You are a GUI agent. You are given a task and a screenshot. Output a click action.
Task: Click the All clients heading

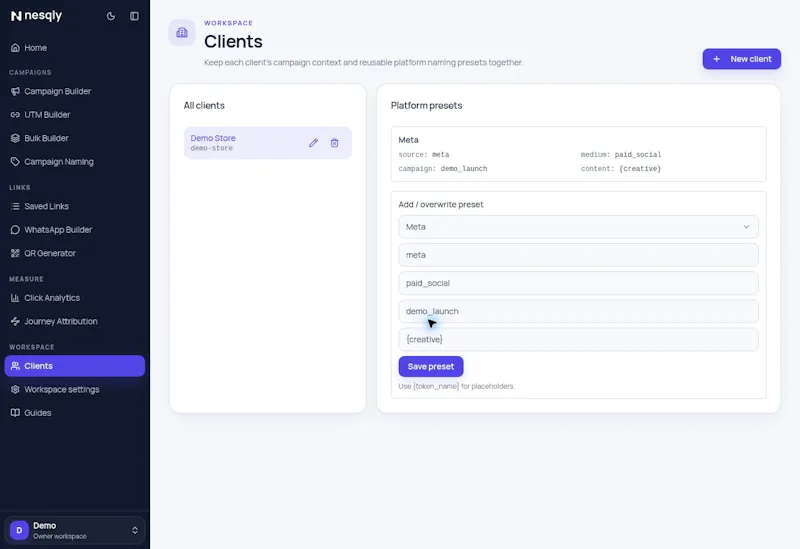coord(204,106)
